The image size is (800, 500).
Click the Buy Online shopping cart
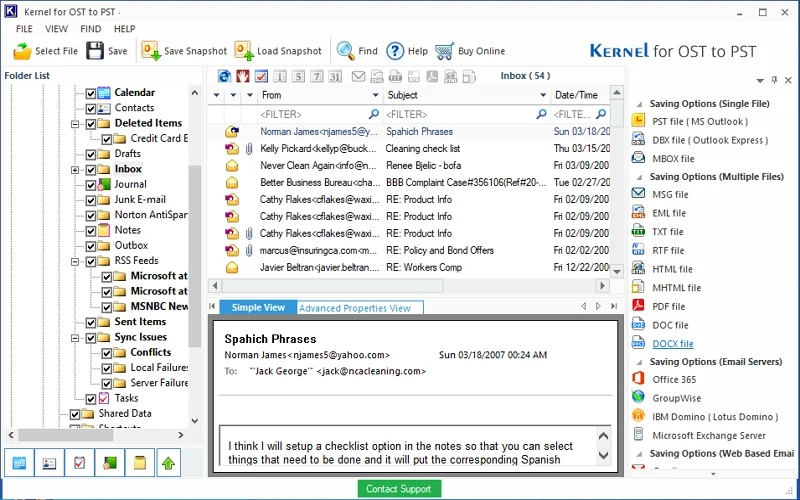pos(444,51)
